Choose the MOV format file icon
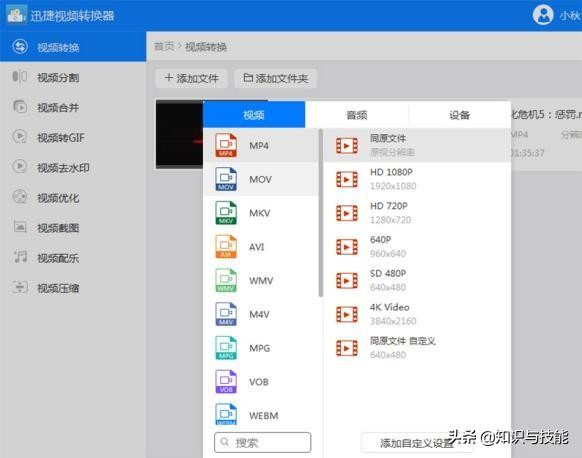The image size is (582, 458). 226,179
